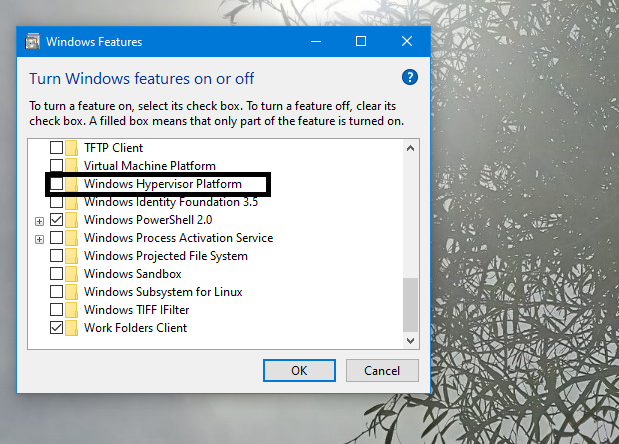Click the scroll down arrow of feature list
Screen dimensions: 619x444
(411, 341)
